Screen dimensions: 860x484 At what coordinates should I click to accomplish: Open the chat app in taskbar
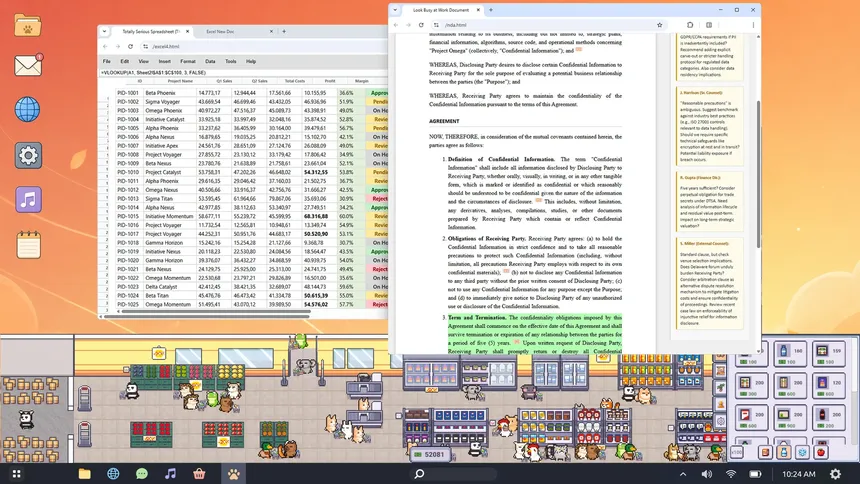142,473
